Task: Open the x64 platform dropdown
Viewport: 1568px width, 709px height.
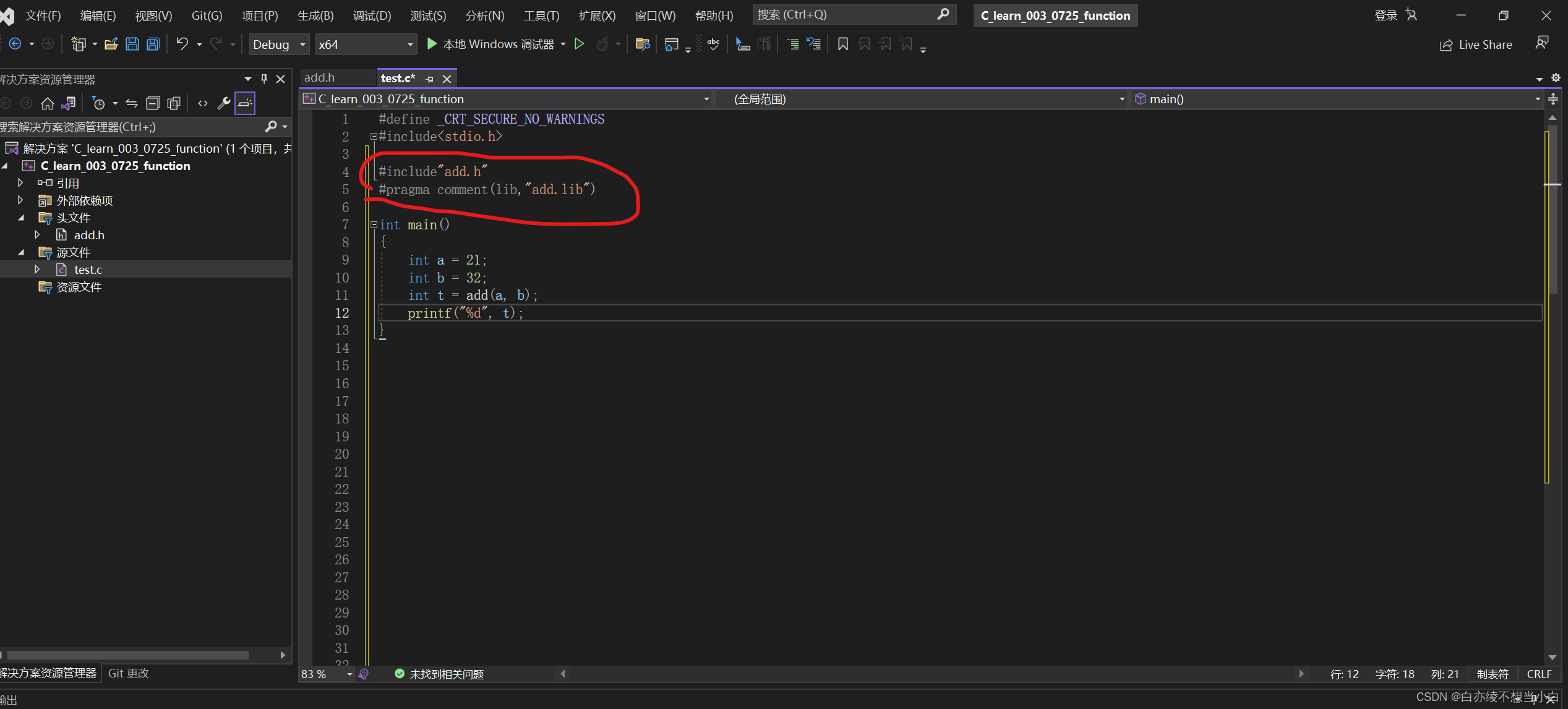Action: 365,45
